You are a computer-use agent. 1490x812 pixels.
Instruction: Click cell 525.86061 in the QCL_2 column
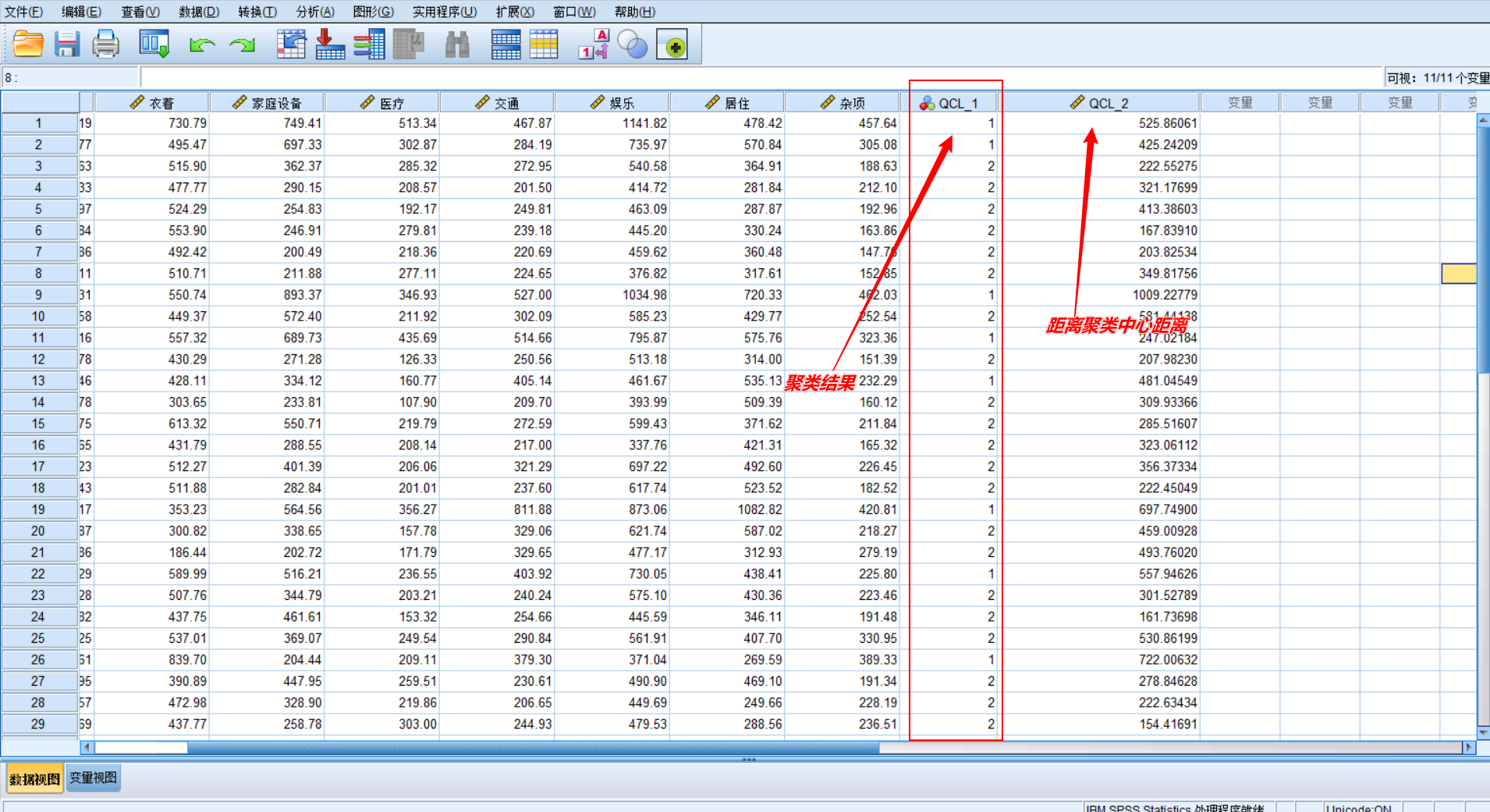pyautogui.click(x=1100, y=123)
